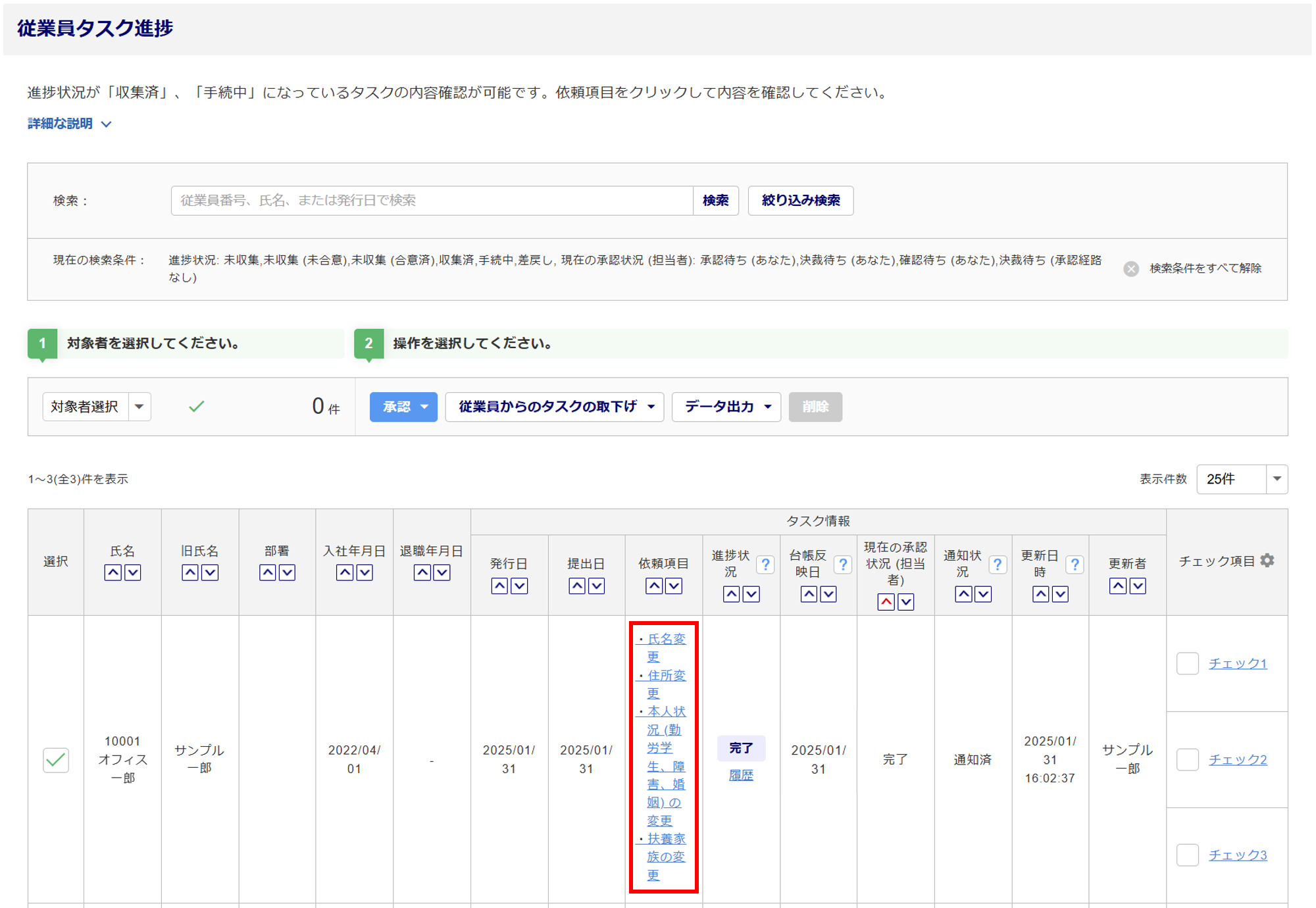
Task: Tick the チェック3 checkbox
Action: 1187,855
